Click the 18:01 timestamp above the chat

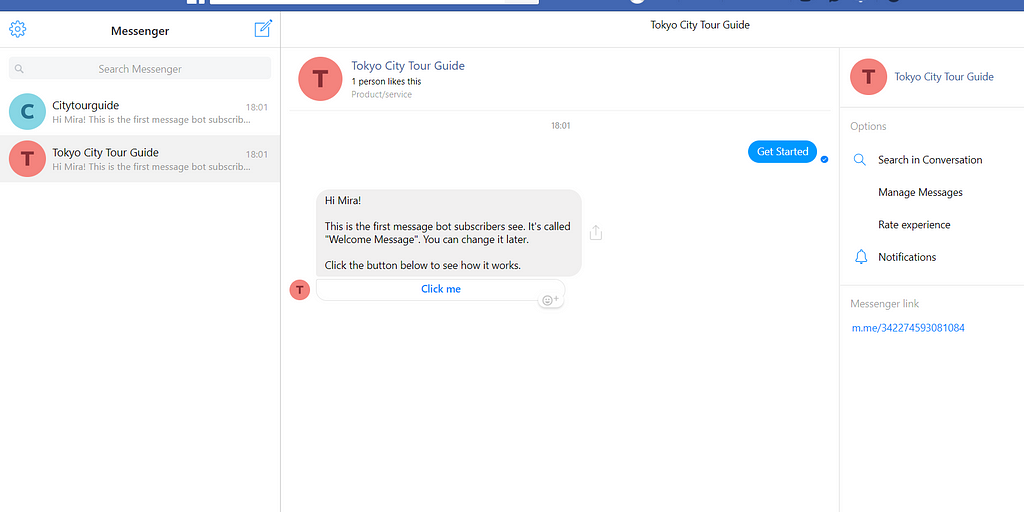click(x=560, y=125)
